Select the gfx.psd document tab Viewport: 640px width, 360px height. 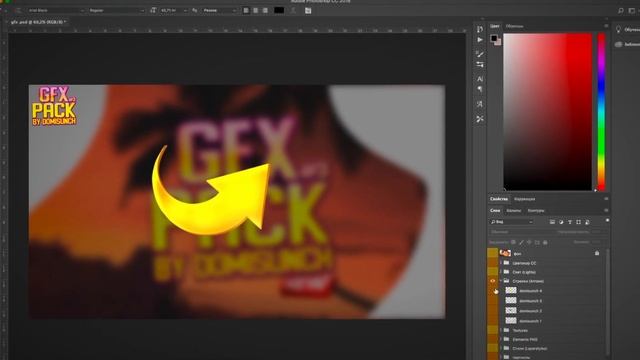point(39,22)
